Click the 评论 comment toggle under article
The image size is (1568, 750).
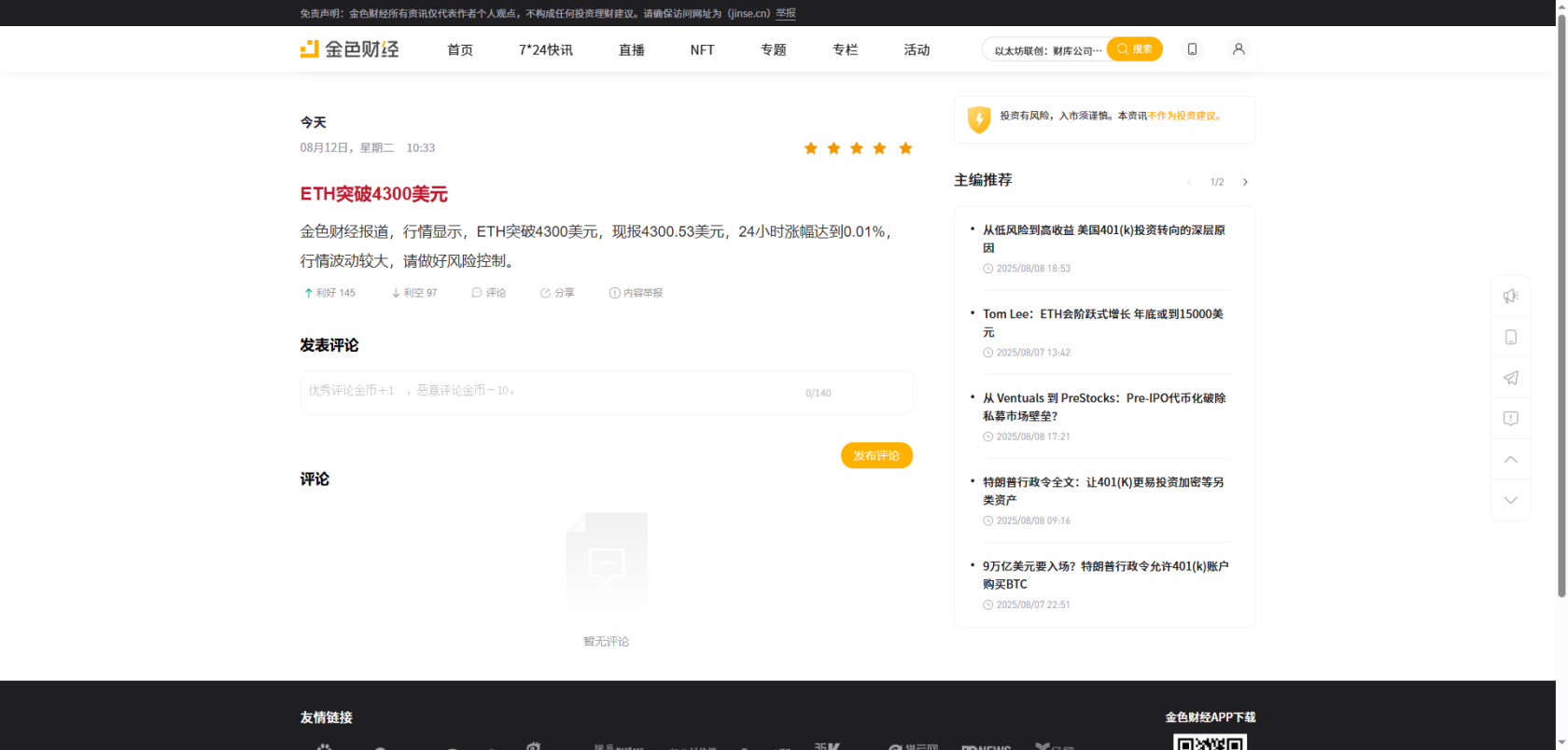(489, 293)
